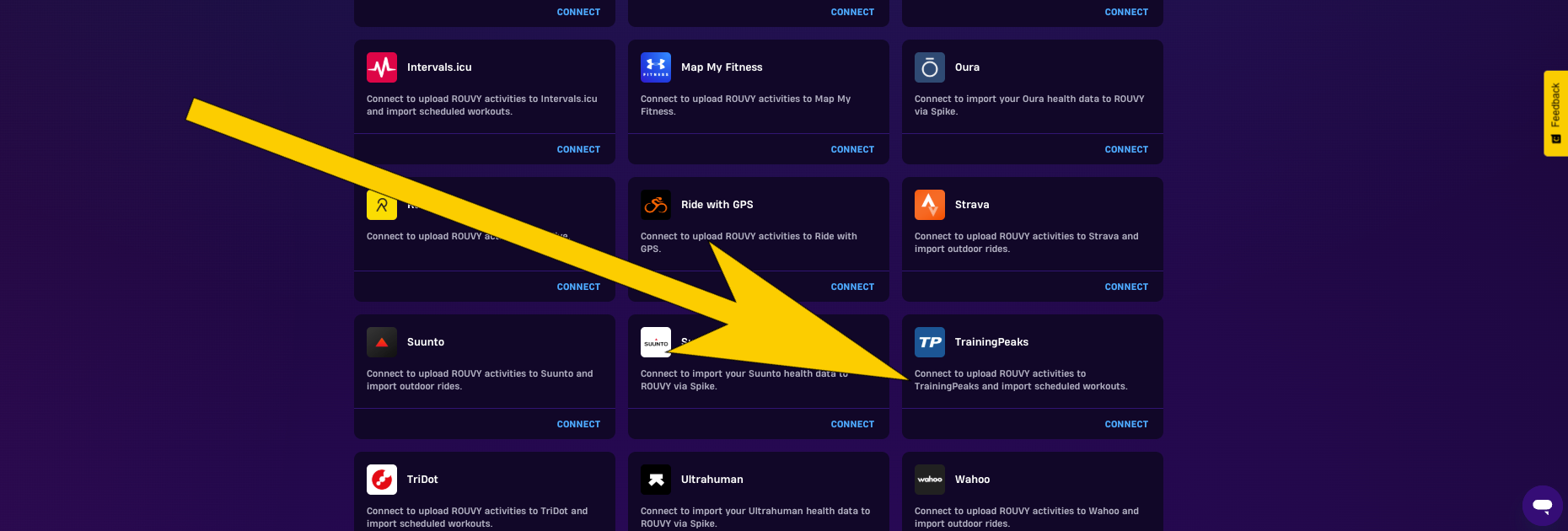Click the Ultrahuman logo icon
Screen dimensions: 1568x531
point(656,480)
